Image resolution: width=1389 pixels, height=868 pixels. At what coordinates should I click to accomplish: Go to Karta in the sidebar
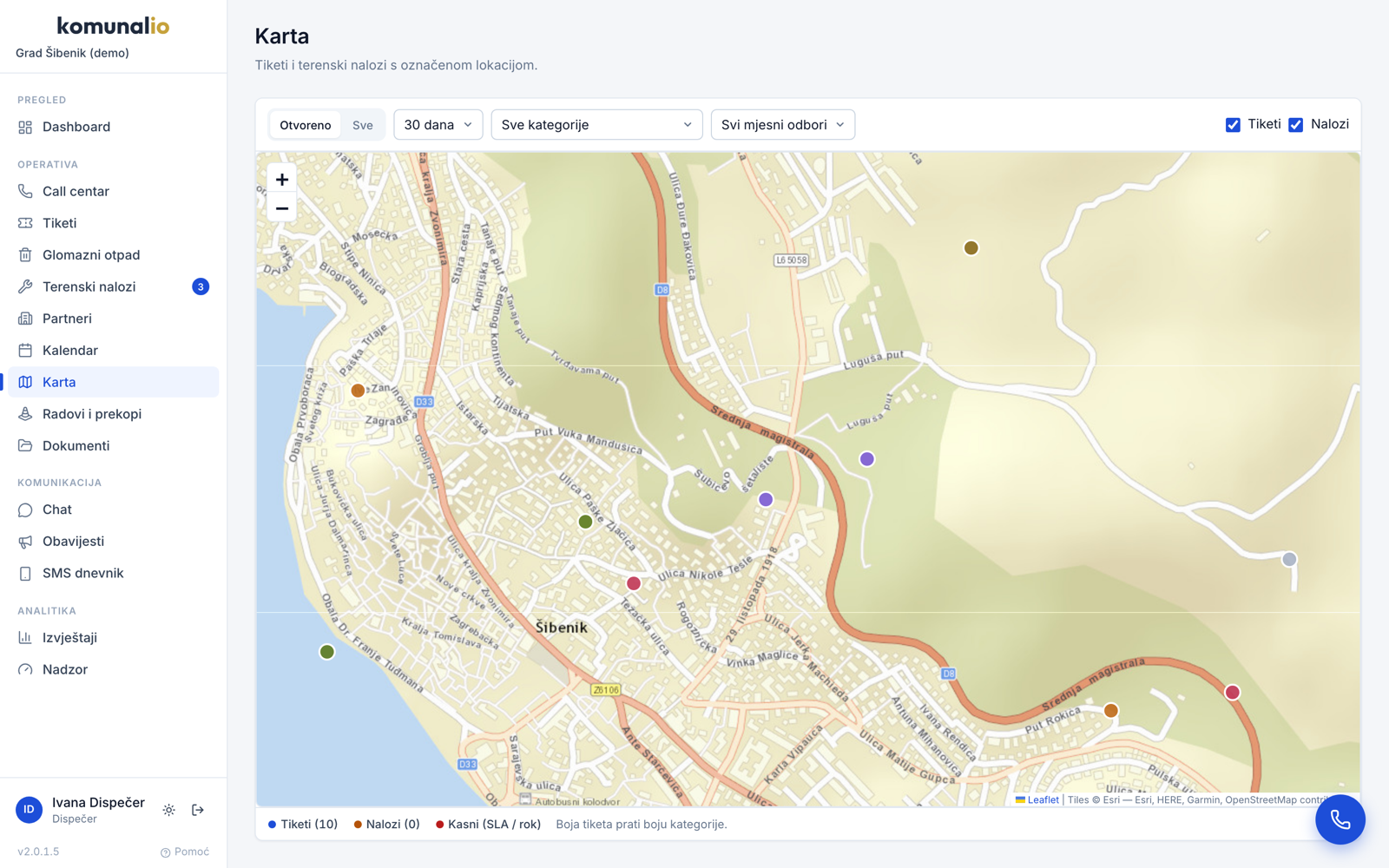[114, 382]
